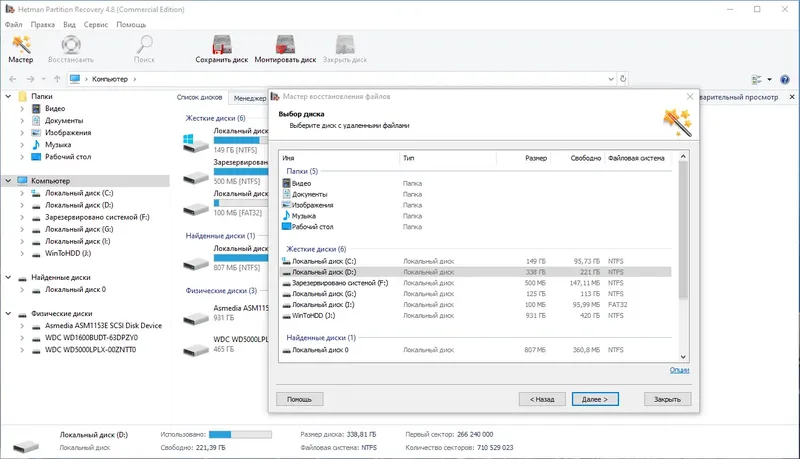Open the Сервис menu
Screen dimensions: 800x459
[96, 24]
